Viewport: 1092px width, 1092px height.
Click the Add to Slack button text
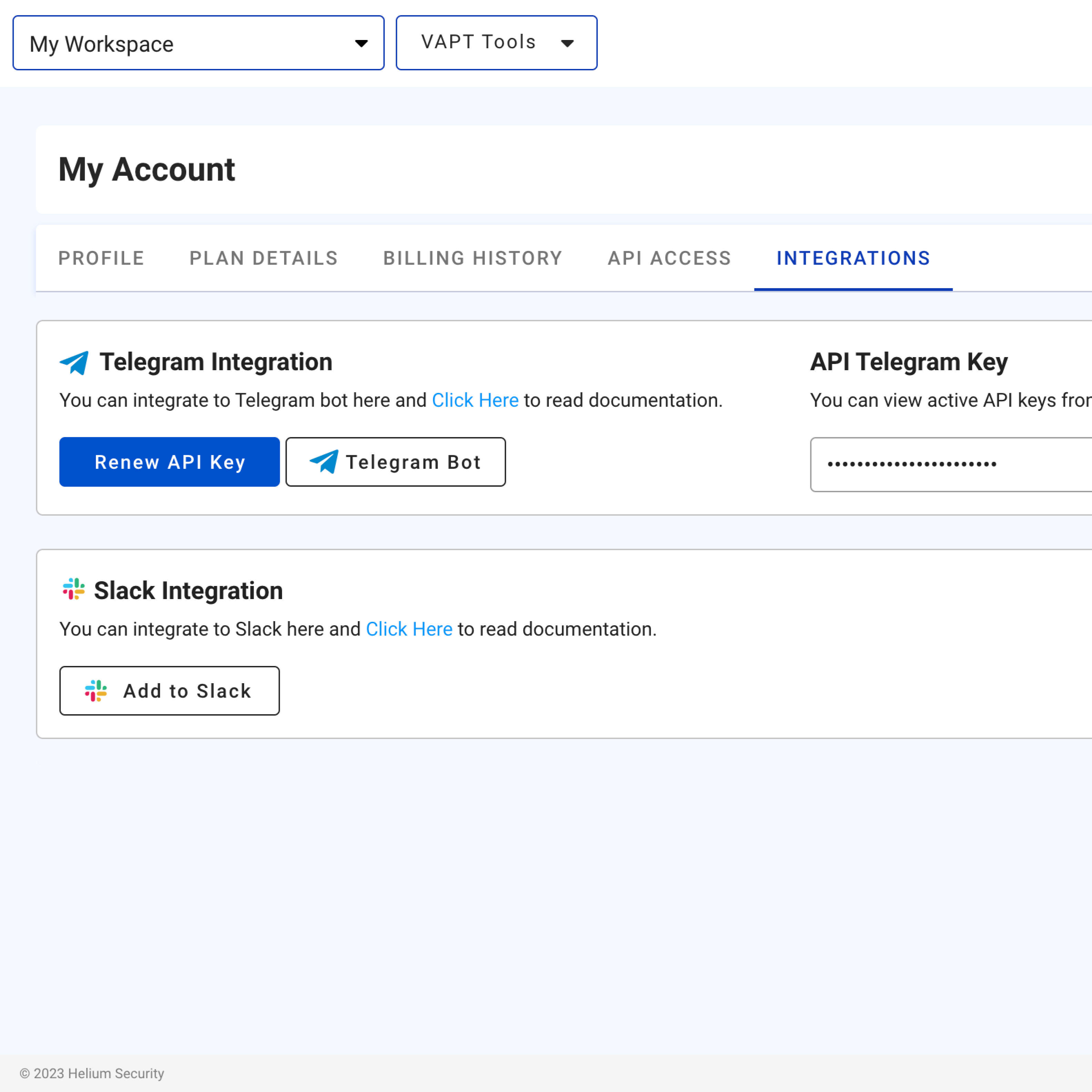(187, 691)
